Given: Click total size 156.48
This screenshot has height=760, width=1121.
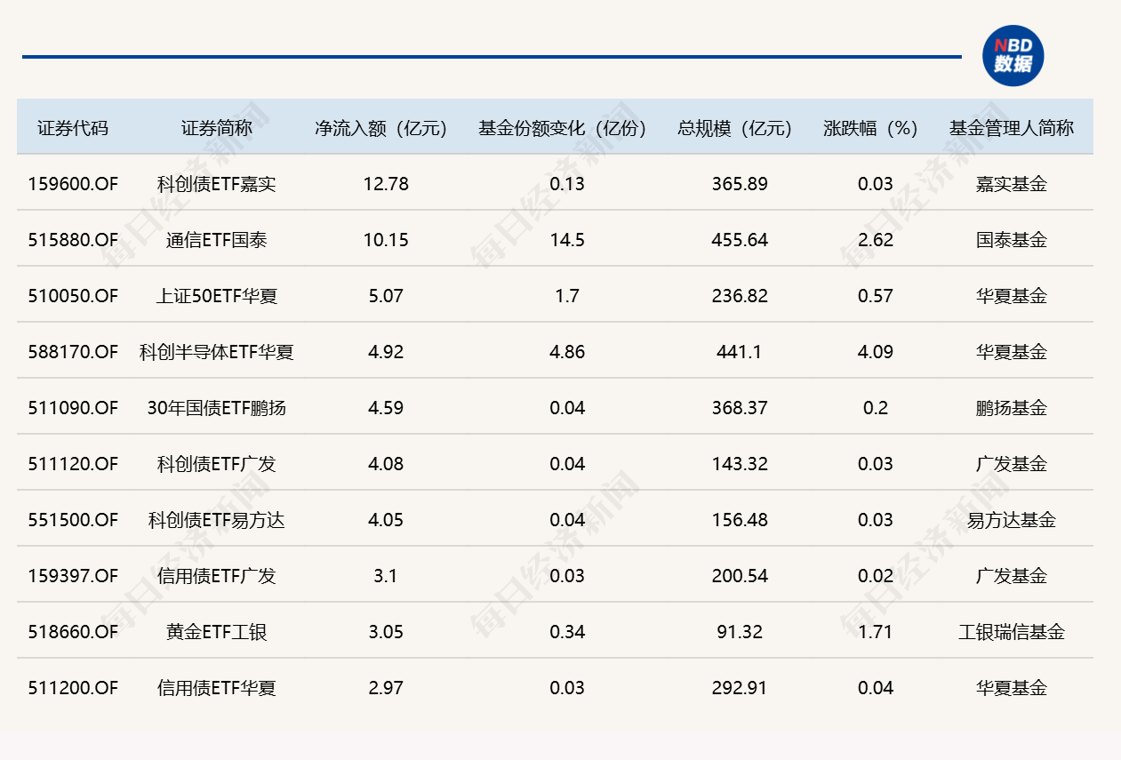Looking at the screenshot, I should click(x=739, y=520).
